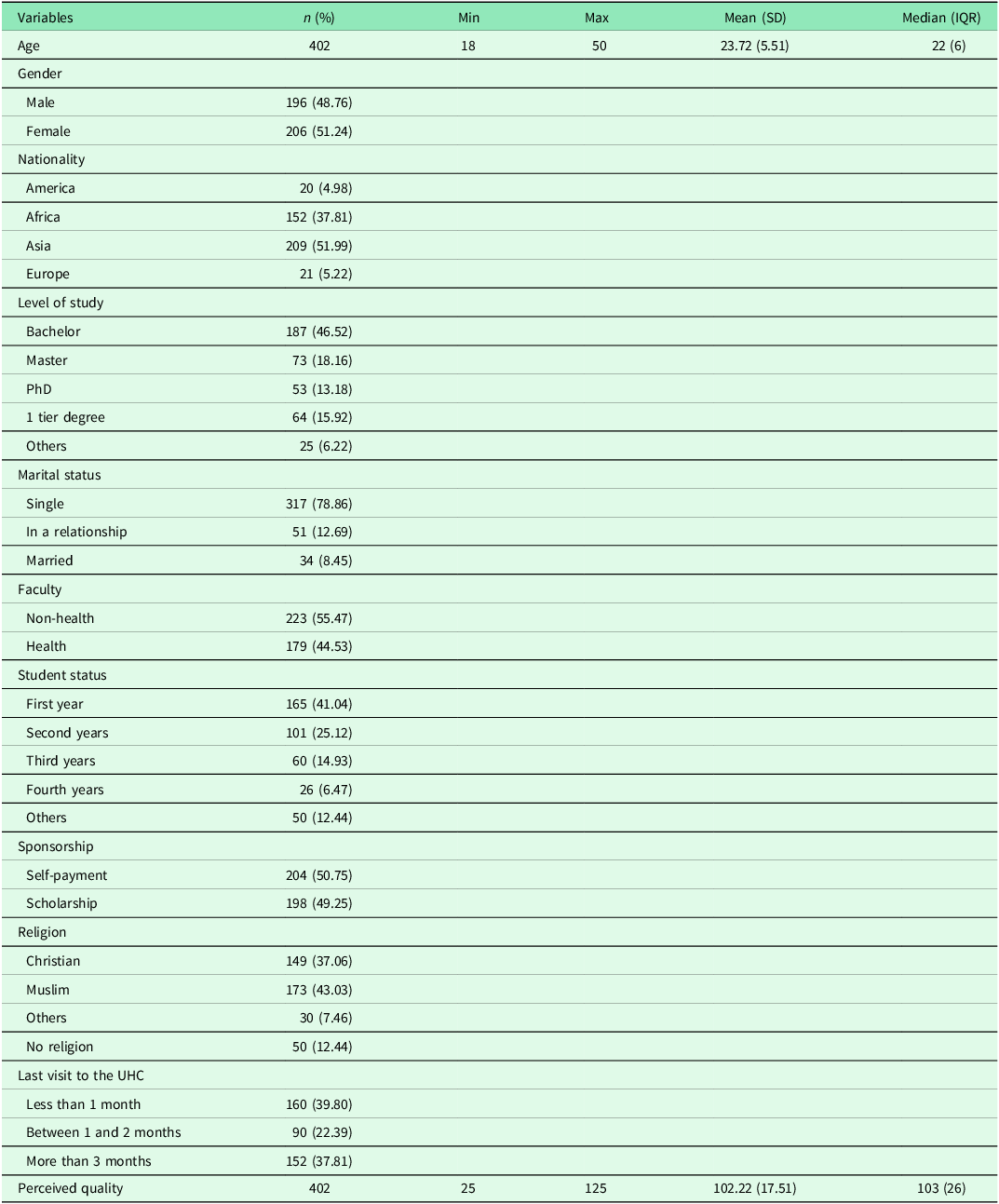The image size is (999, 1204).
Task: Select the Bachelor row label
Action: pyautogui.click(x=53, y=331)
